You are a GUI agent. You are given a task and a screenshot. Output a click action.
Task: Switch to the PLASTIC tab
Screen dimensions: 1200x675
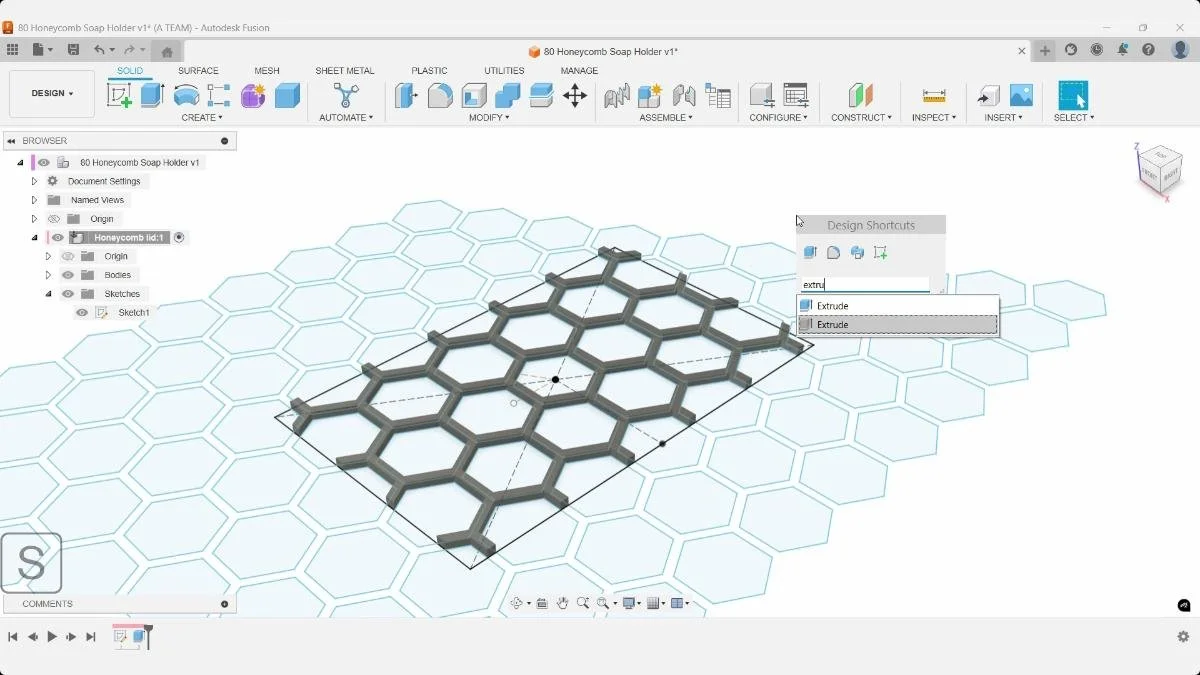(429, 71)
